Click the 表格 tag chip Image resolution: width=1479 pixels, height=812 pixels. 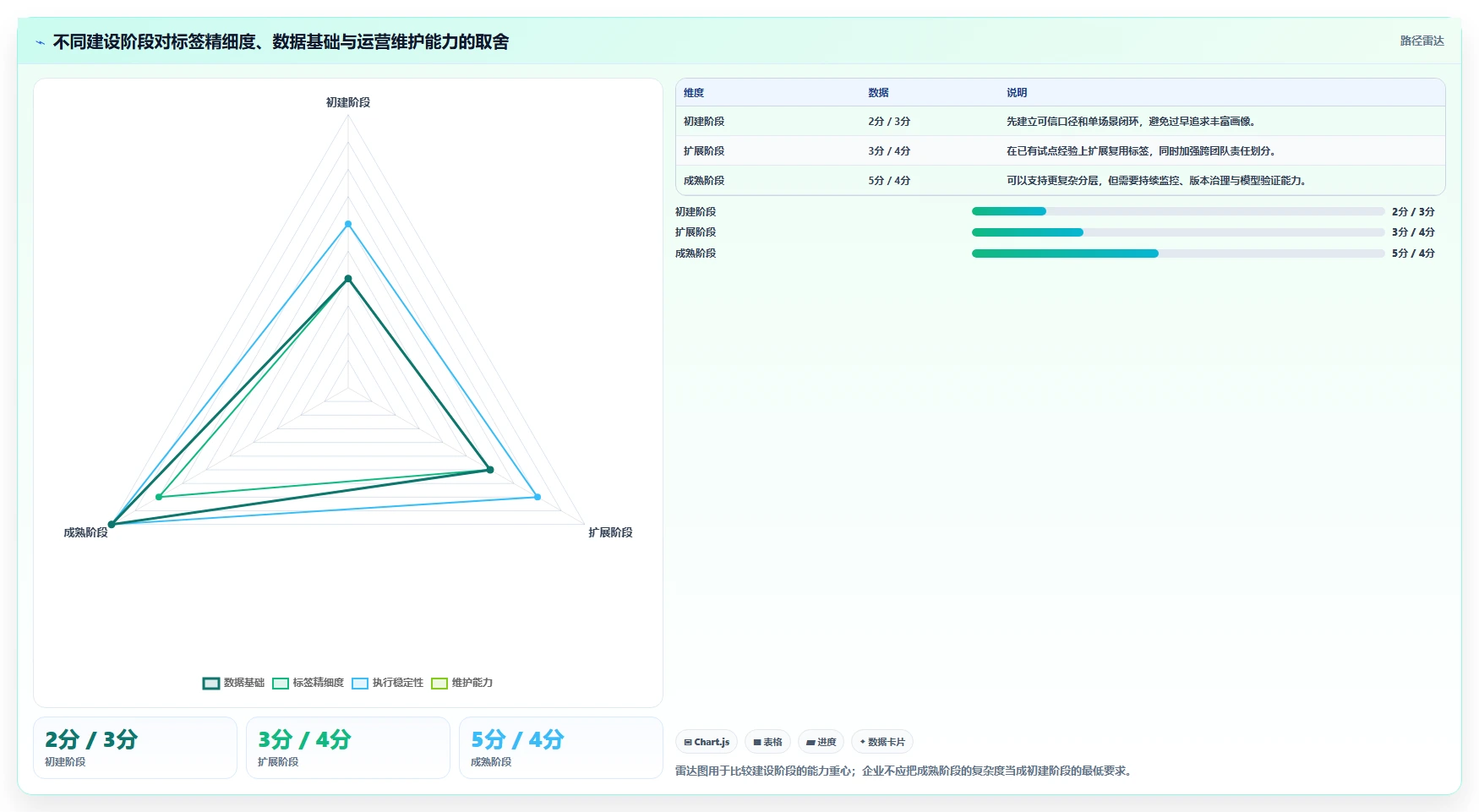click(767, 742)
